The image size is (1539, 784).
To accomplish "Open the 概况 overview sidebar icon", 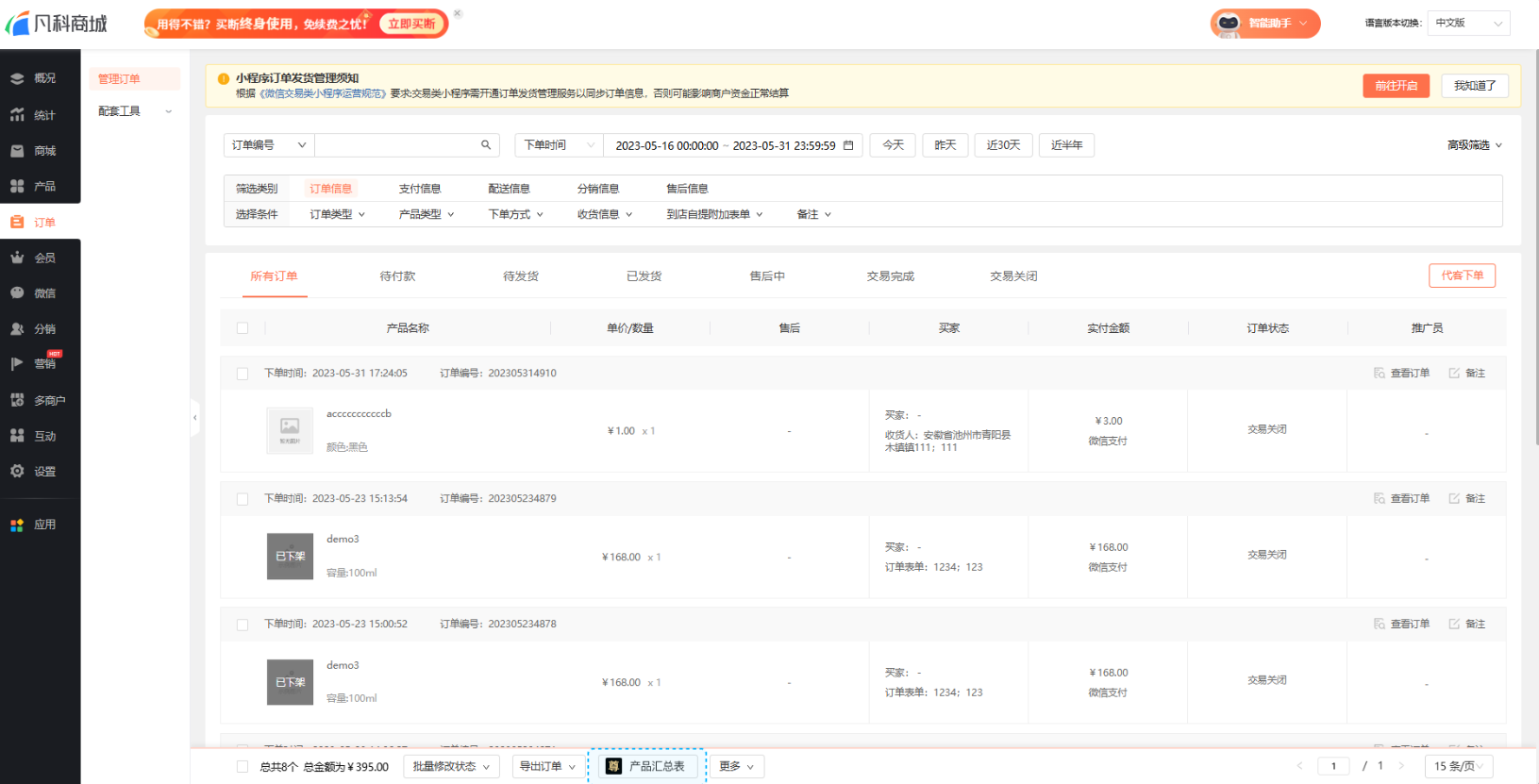I will click(17, 79).
